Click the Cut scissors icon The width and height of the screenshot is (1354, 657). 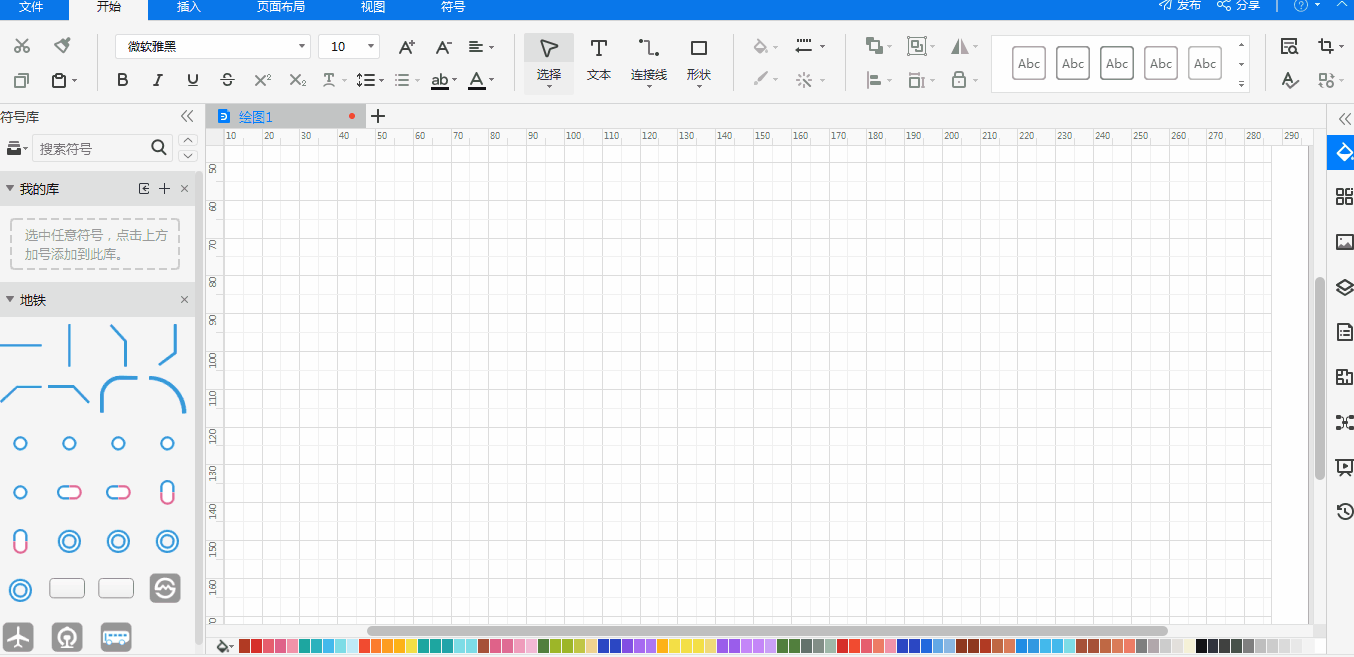pos(22,46)
